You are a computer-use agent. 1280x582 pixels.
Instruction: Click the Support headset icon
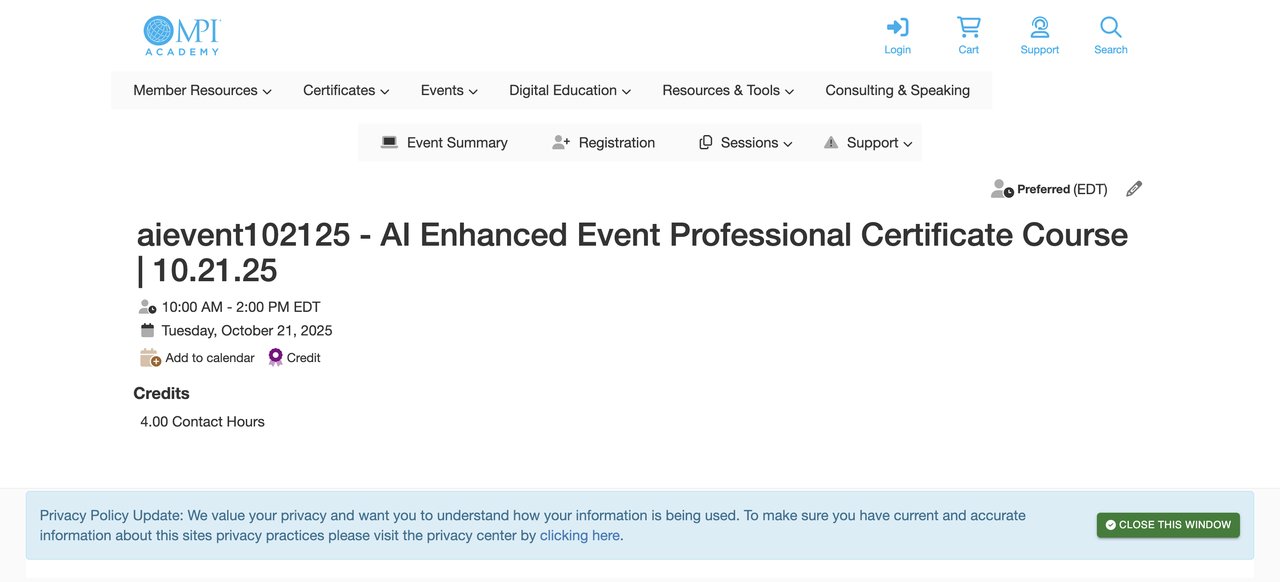pos(1039,28)
